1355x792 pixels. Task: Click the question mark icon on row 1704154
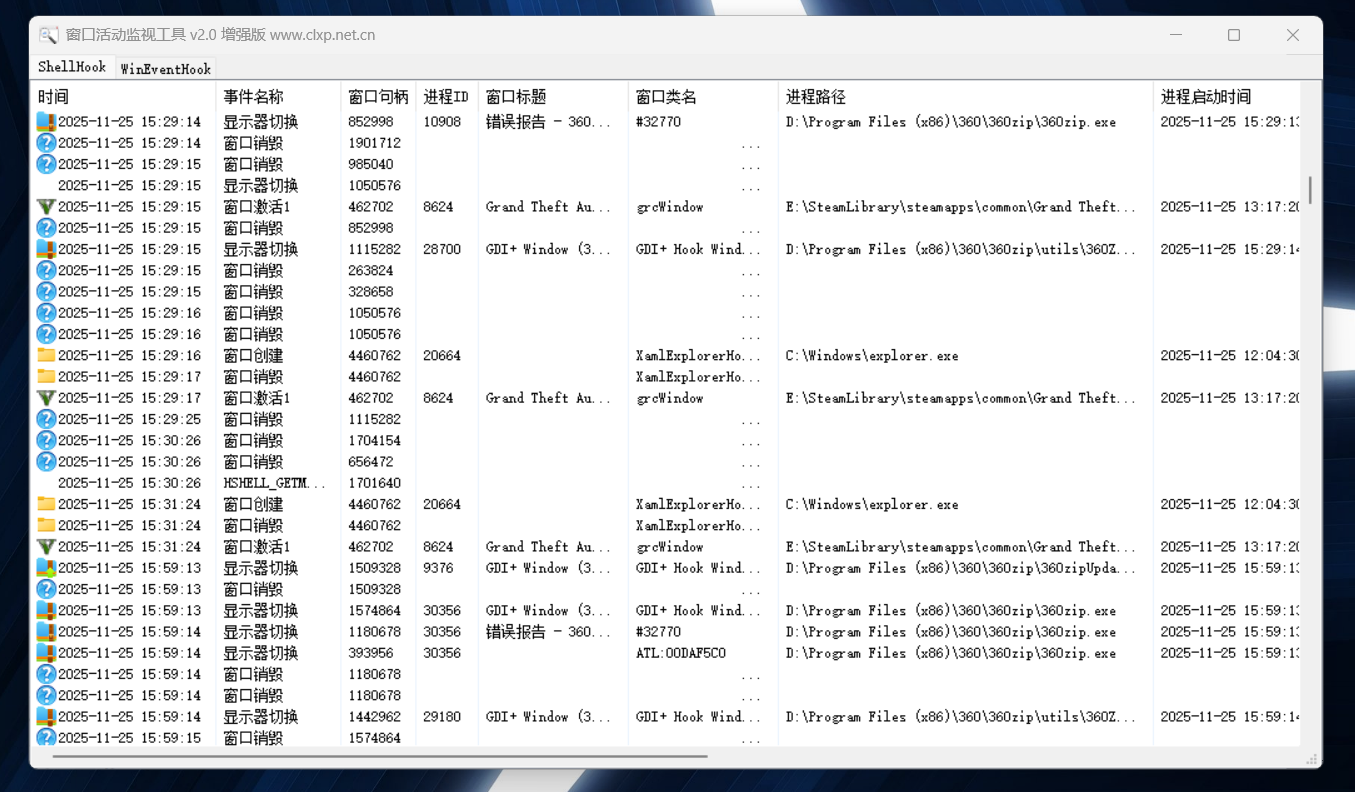coord(46,441)
